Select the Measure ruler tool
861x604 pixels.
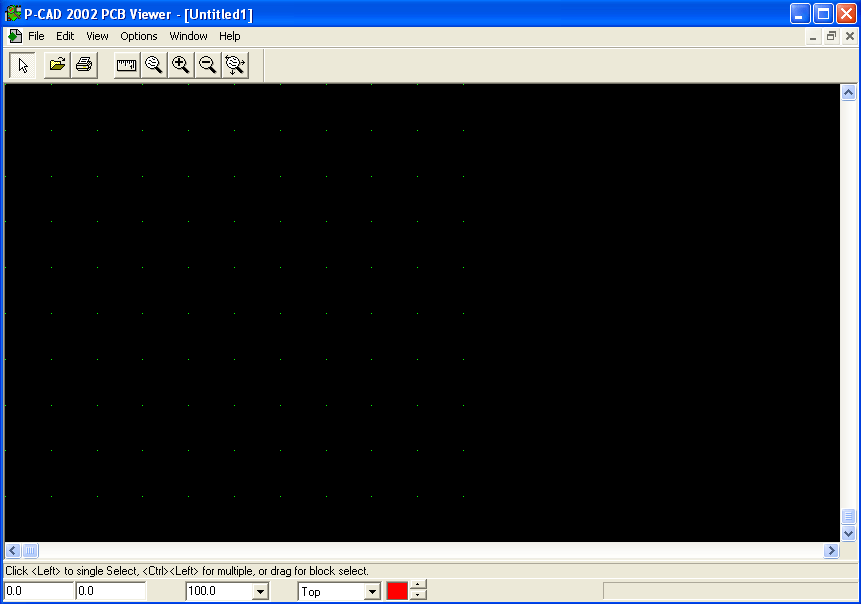coord(127,65)
